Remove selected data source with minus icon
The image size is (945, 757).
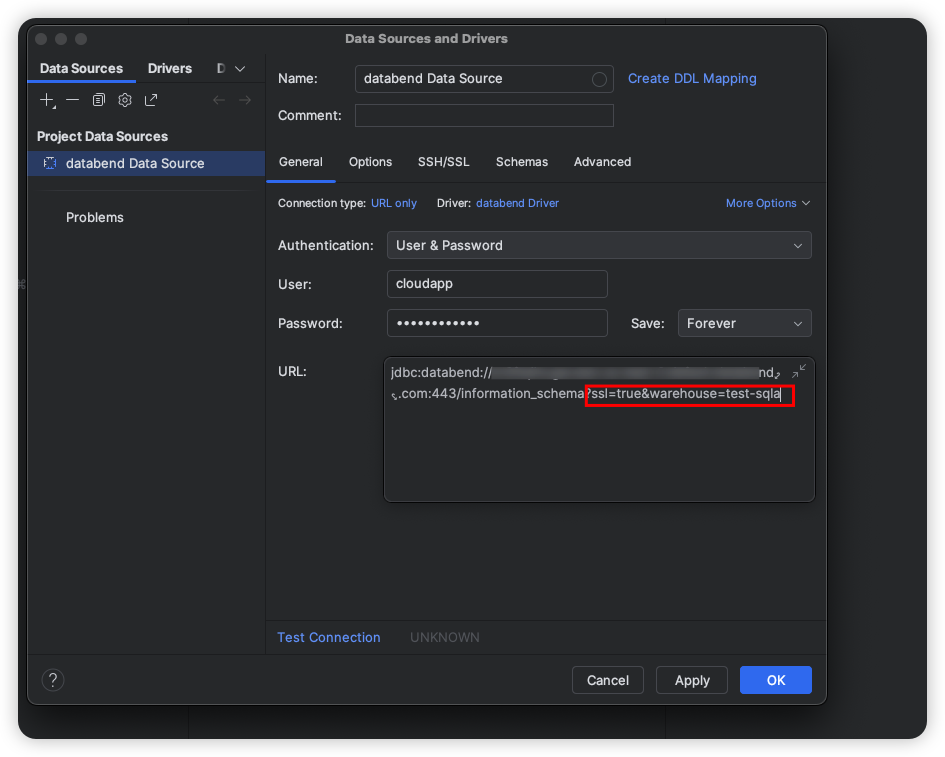(72, 99)
